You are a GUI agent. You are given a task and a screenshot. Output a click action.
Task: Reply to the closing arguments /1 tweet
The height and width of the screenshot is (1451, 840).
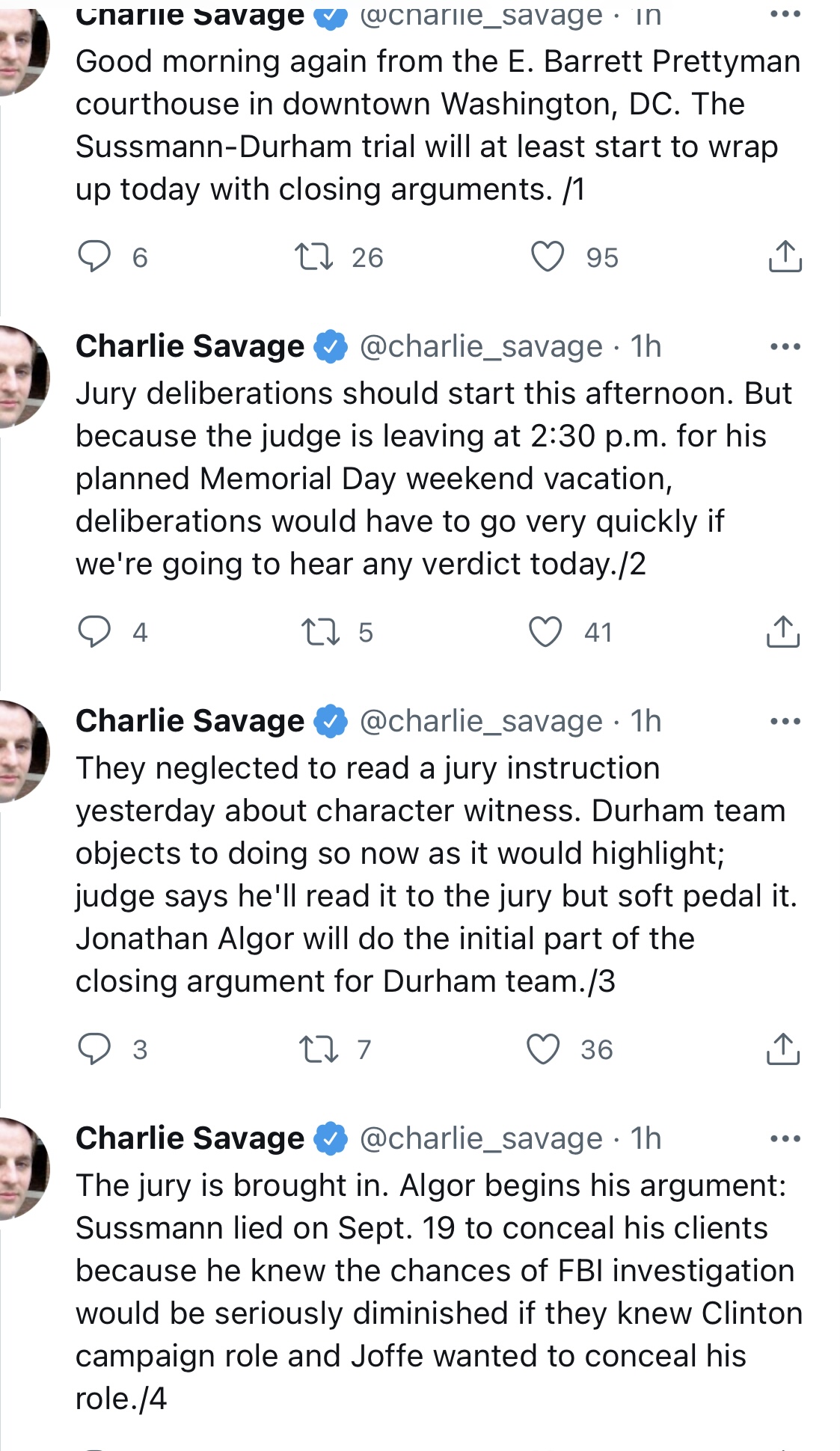[x=95, y=257]
